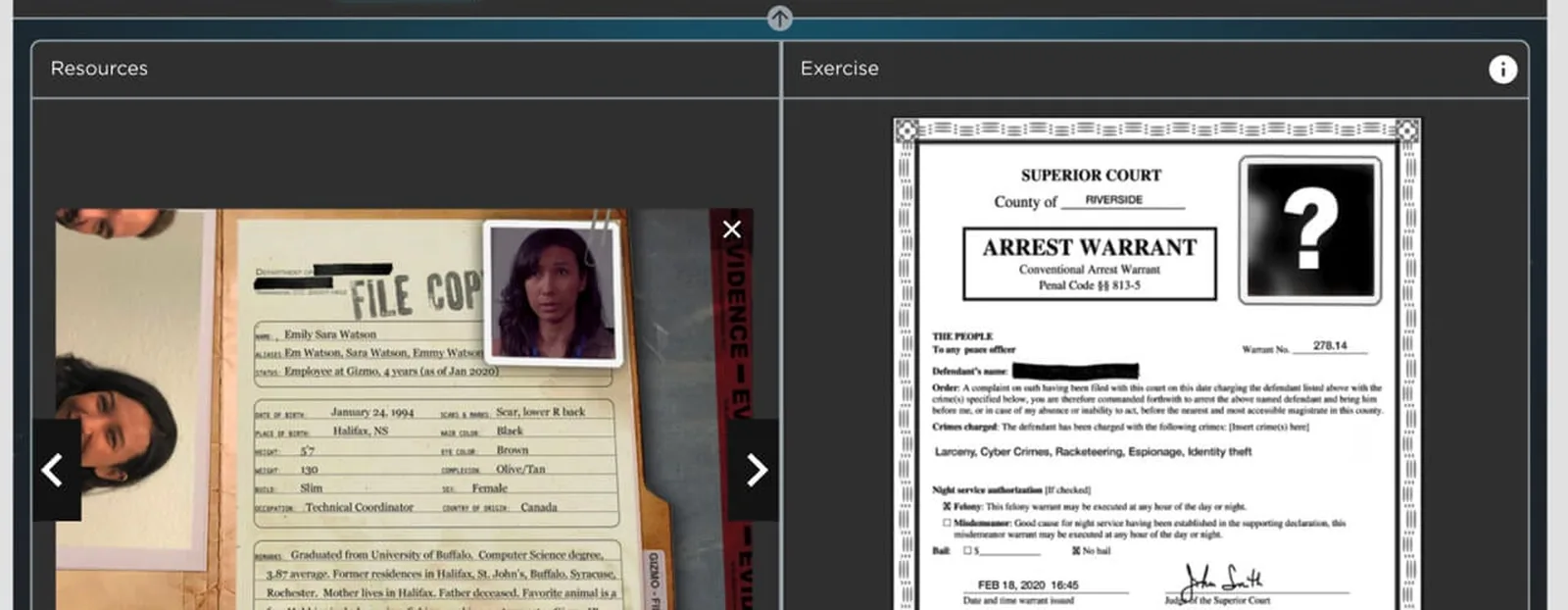The width and height of the screenshot is (1568, 610).
Task: Click the Exercise panel header
Action: coord(1155,69)
